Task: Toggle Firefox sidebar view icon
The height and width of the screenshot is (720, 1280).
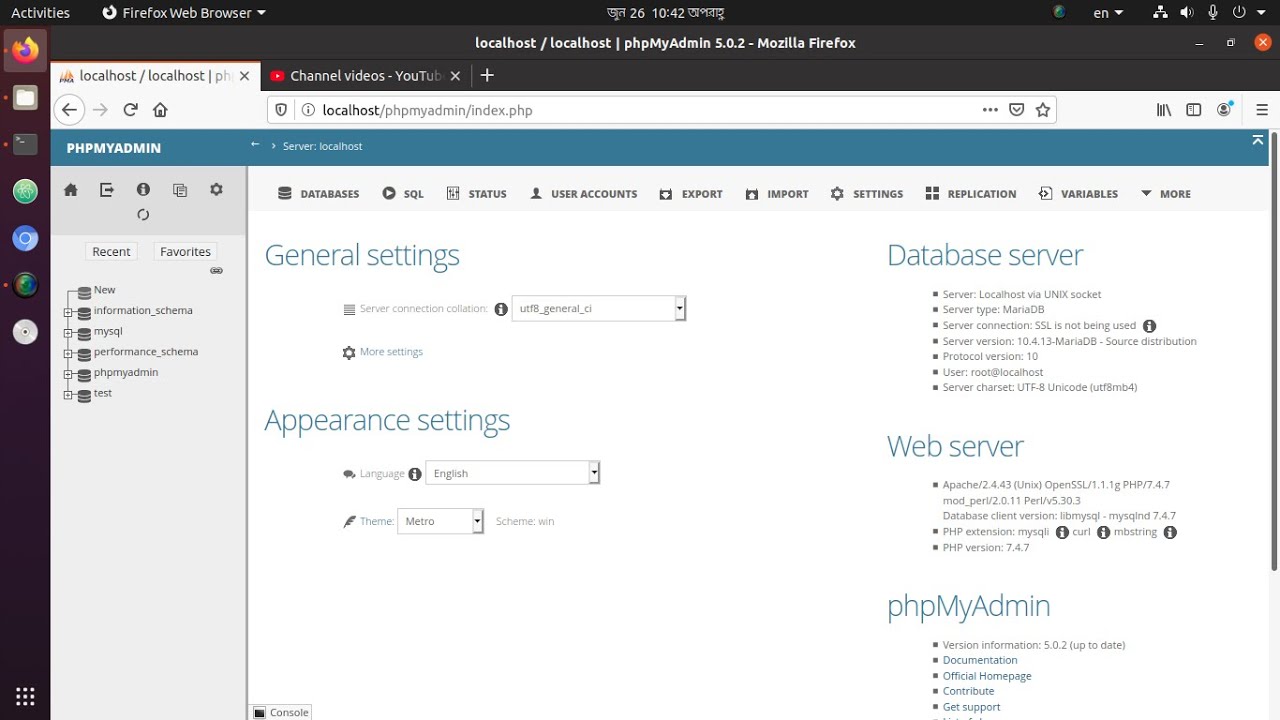Action: pos(1193,110)
